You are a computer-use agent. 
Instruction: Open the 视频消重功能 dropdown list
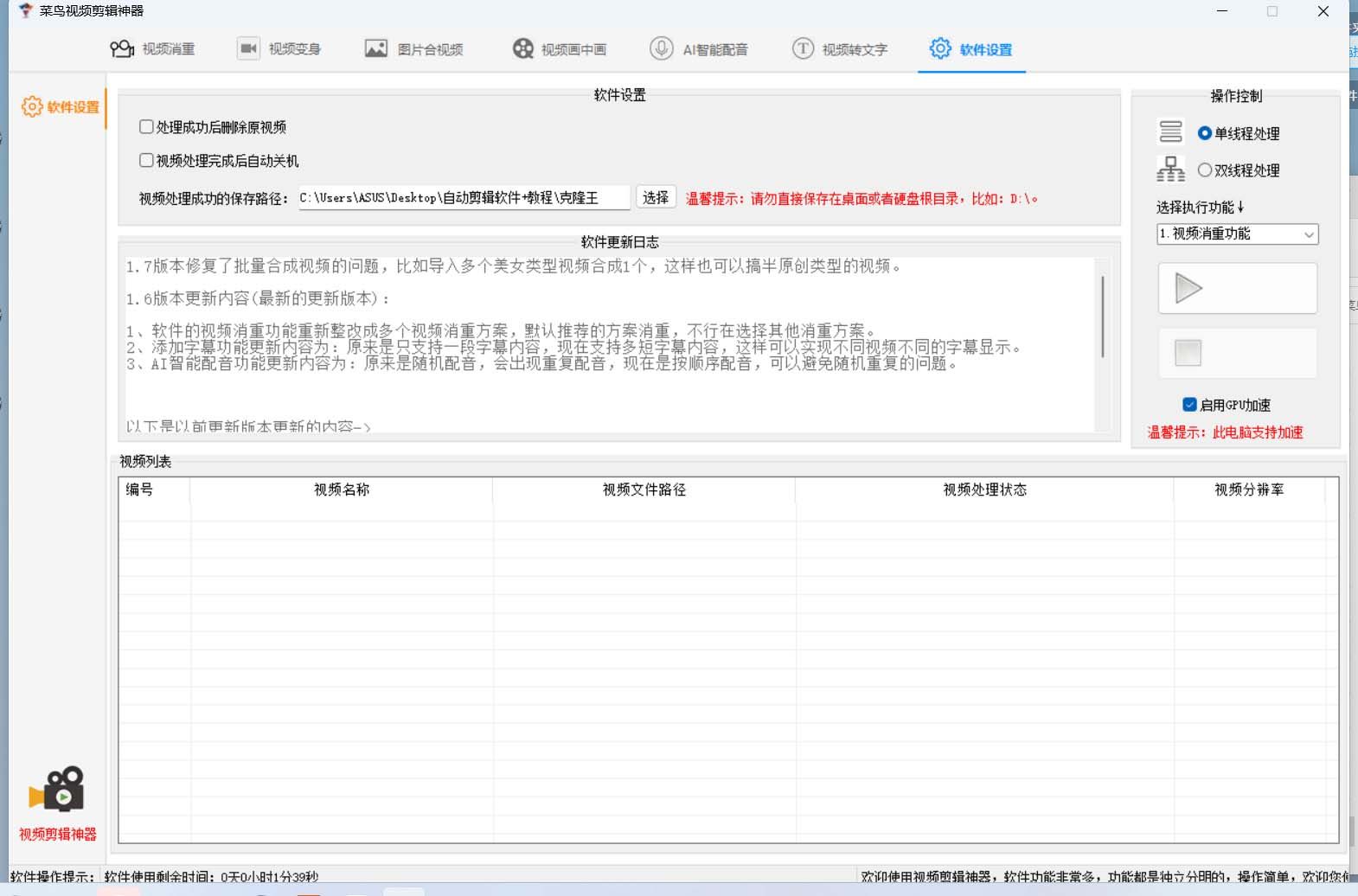point(1237,234)
